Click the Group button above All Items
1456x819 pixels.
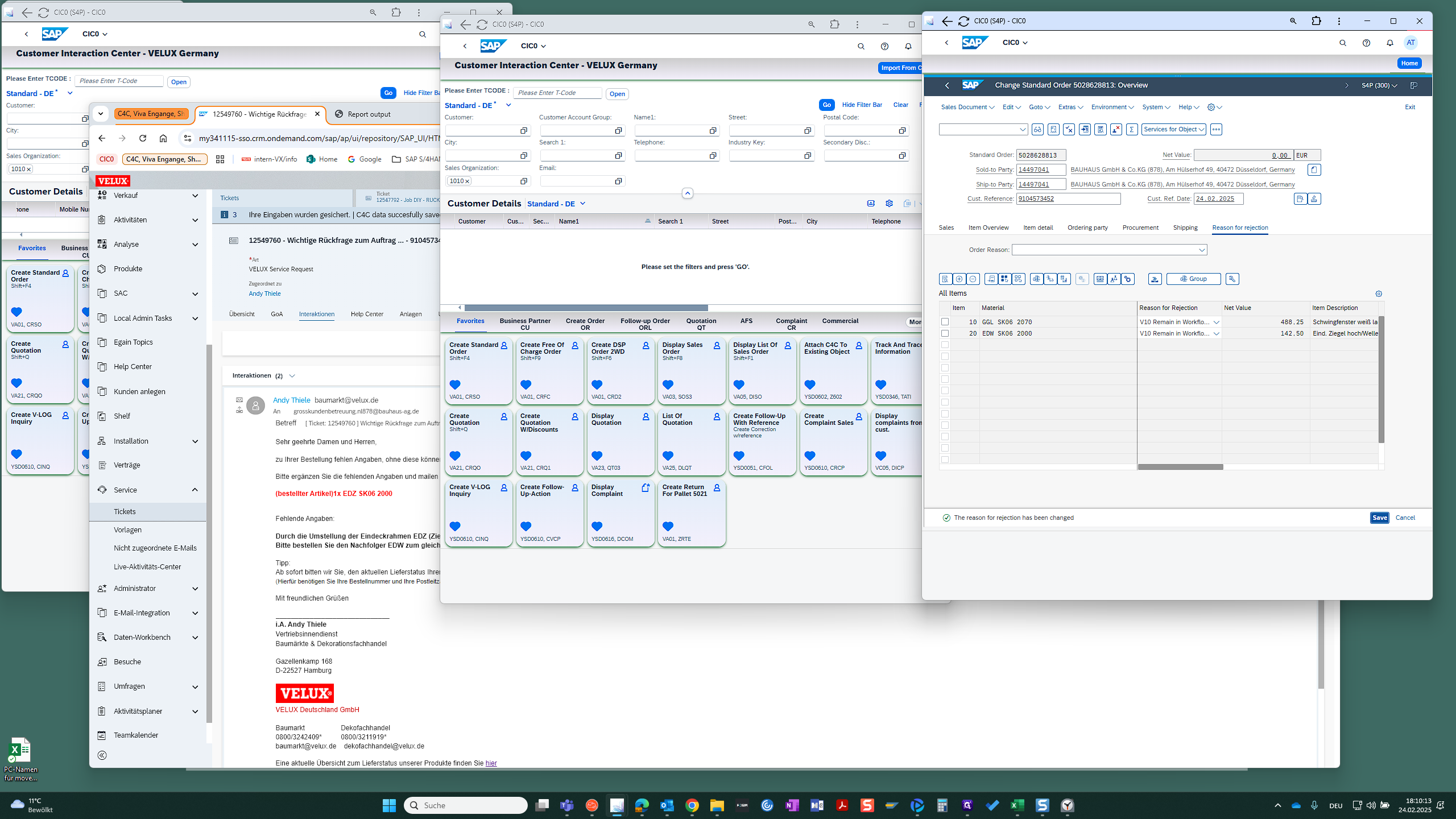tap(1193, 279)
